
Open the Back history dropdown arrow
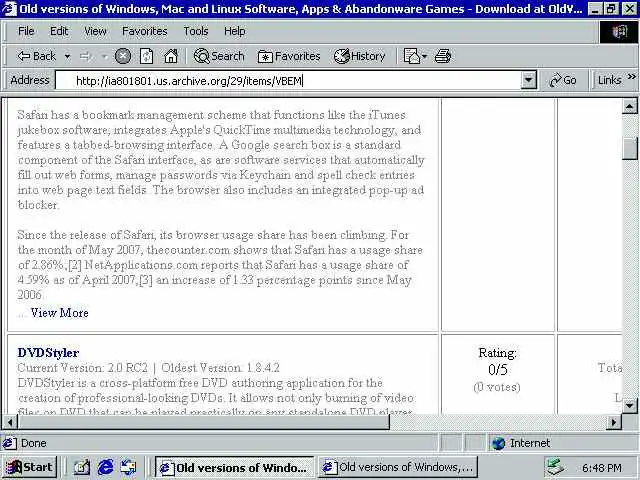coord(67,56)
